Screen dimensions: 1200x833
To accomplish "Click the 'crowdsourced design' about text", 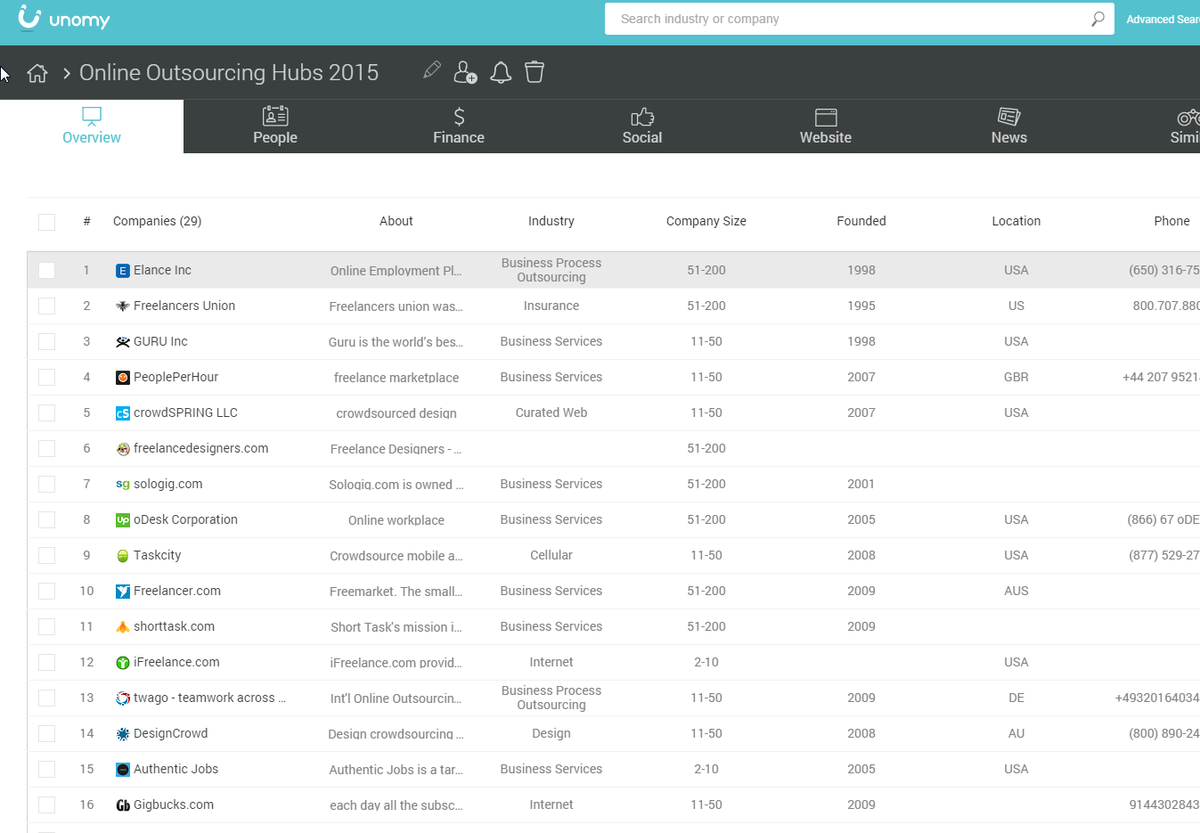I will click(396, 413).
